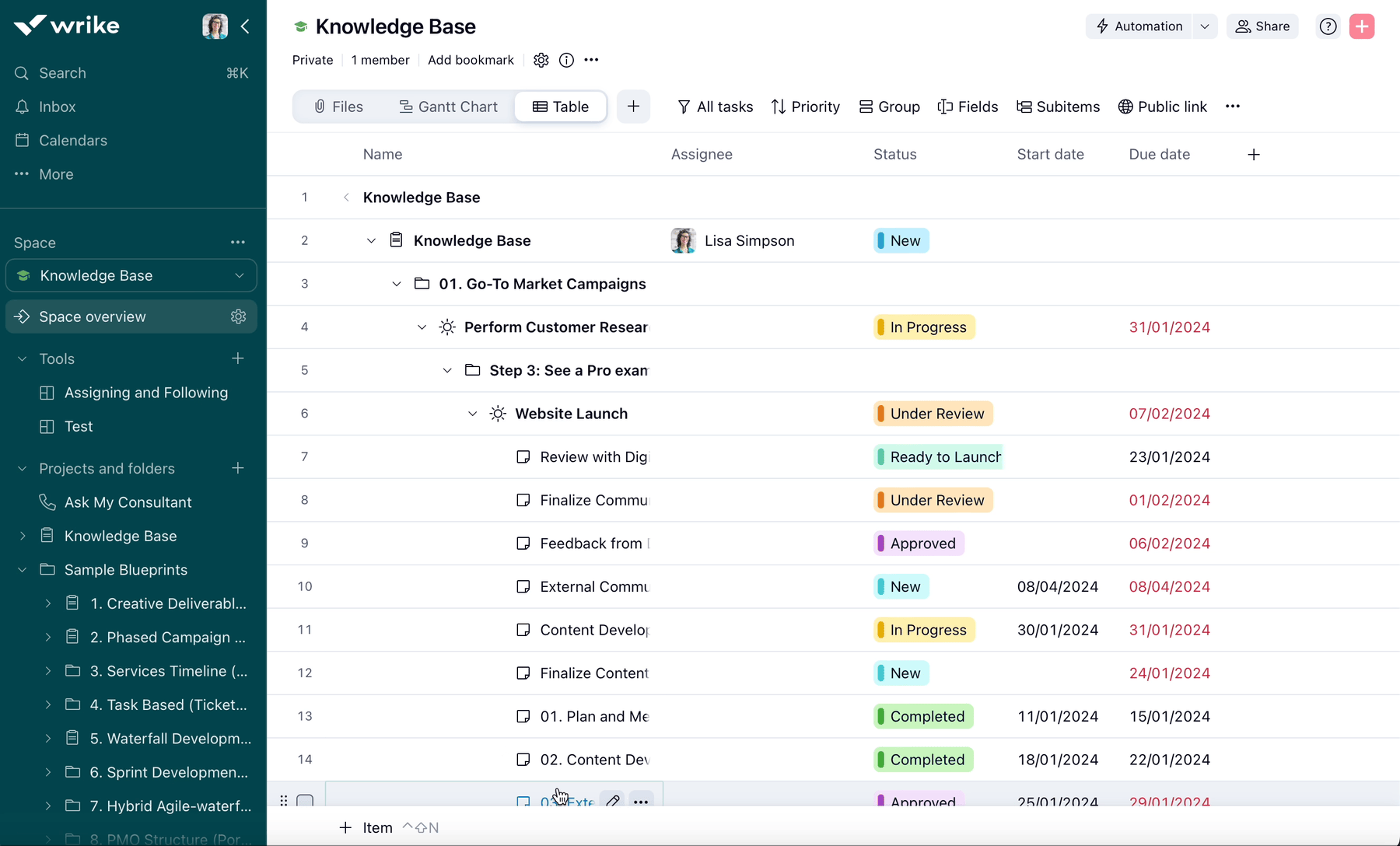The height and width of the screenshot is (846, 1400).
Task: Click the red plus create button
Action: point(1362,26)
